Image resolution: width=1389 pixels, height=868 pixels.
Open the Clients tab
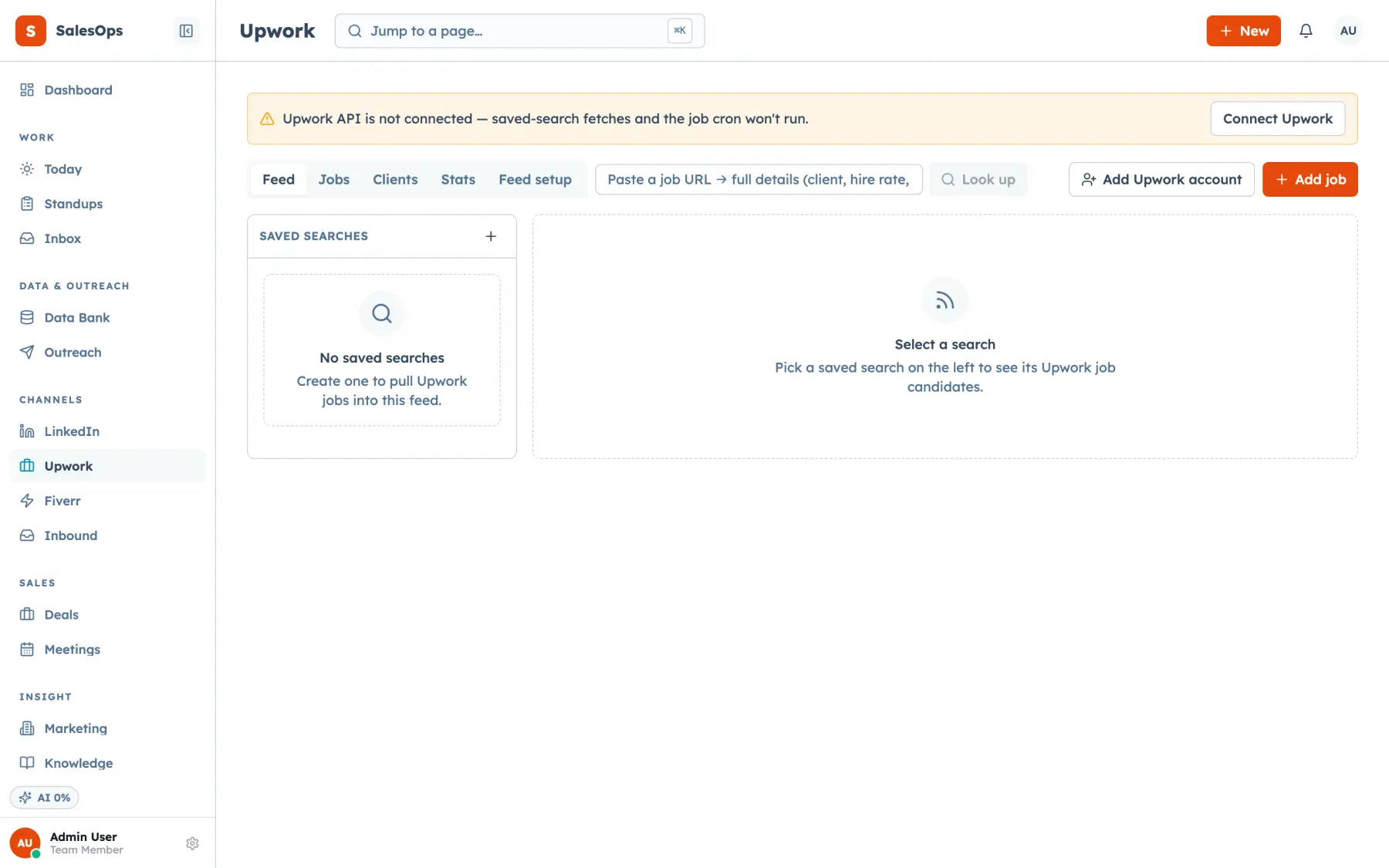click(x=395, y=180)
